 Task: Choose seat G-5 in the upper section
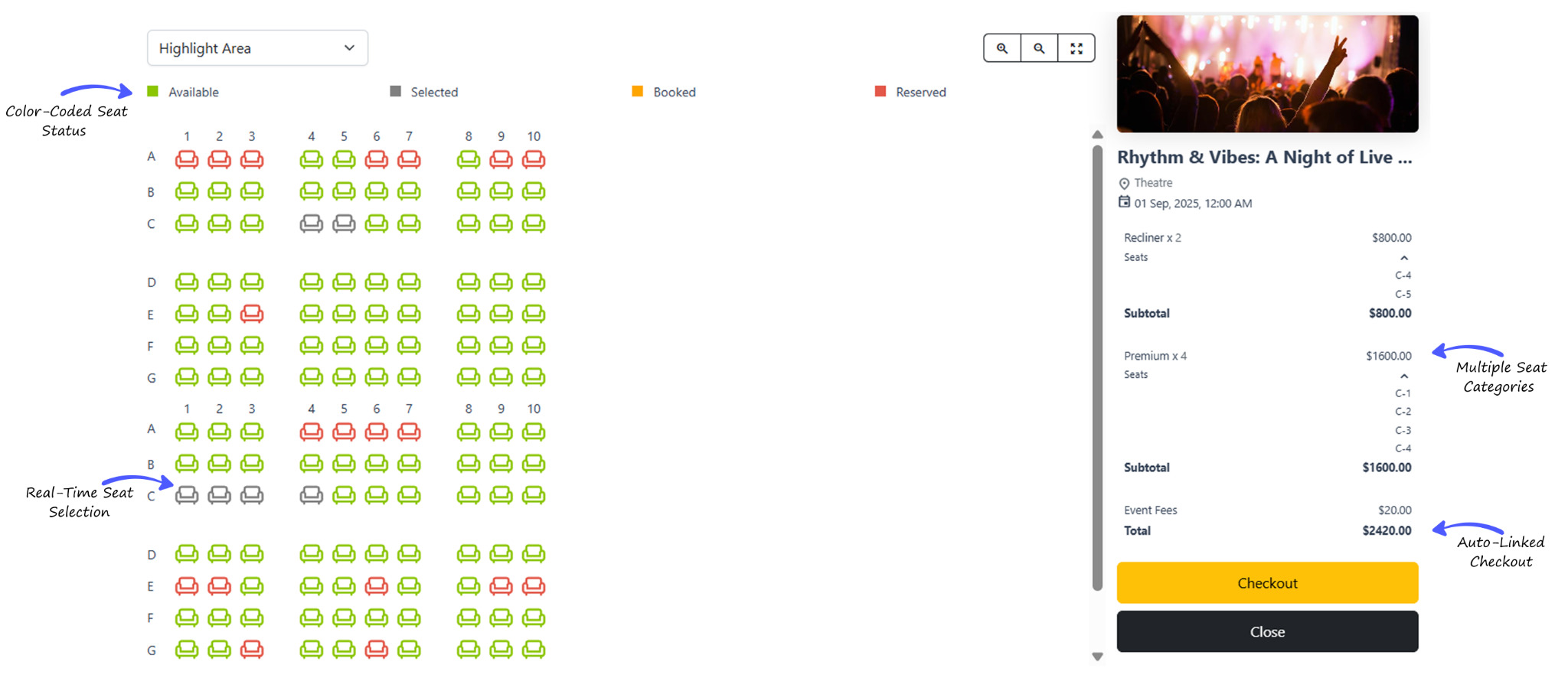pos(344,376)
